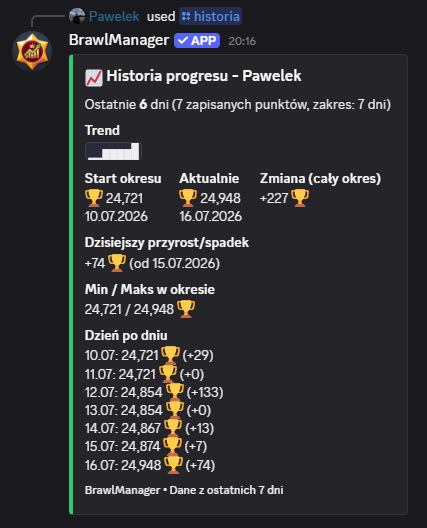Click the trophy icon next to 24,721 under Start okresu
This screenshot has height=528, width=427.
click(x=94, y=198)
